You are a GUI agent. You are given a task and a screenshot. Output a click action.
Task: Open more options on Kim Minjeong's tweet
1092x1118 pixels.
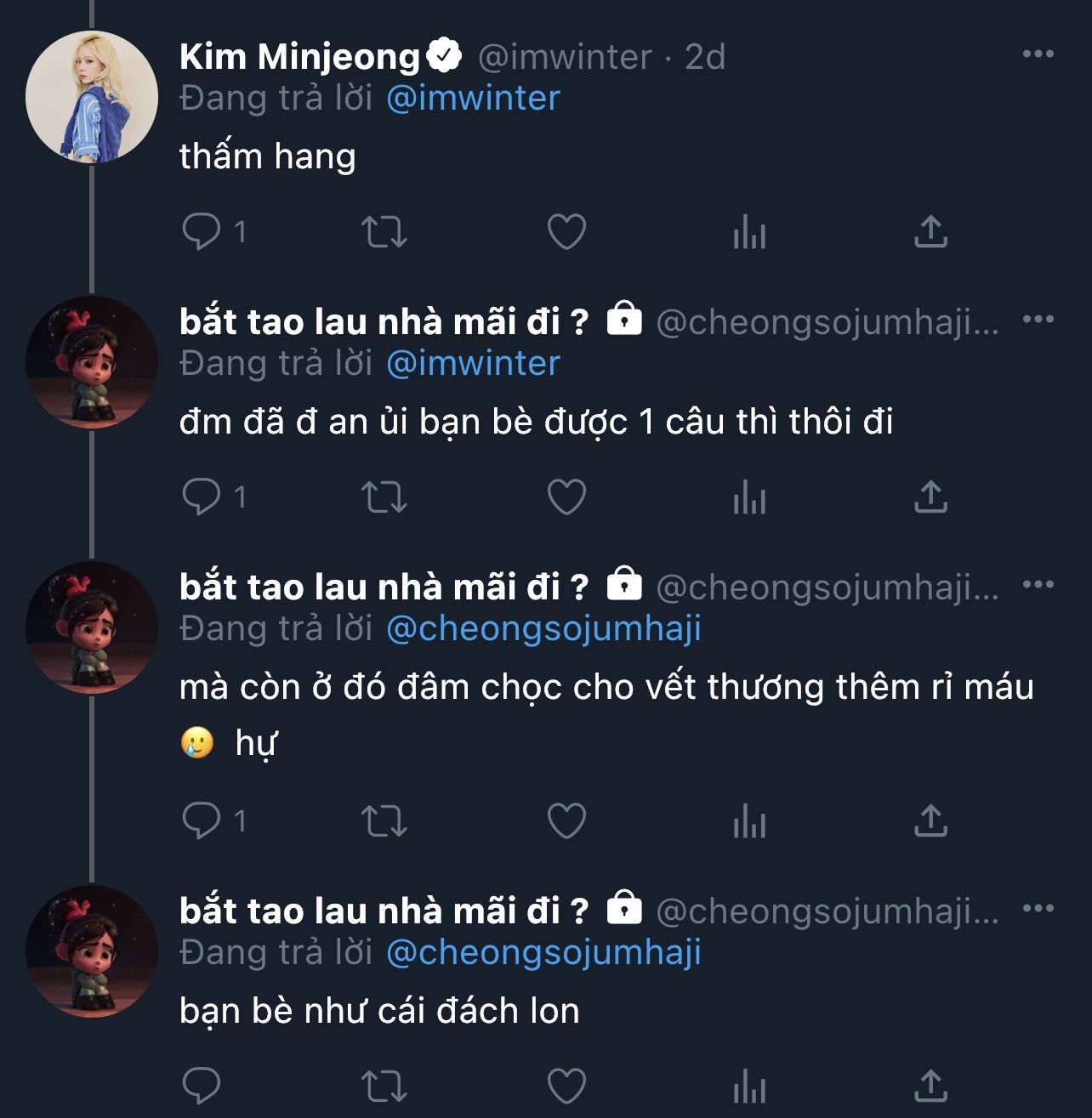click(1038, 54)
